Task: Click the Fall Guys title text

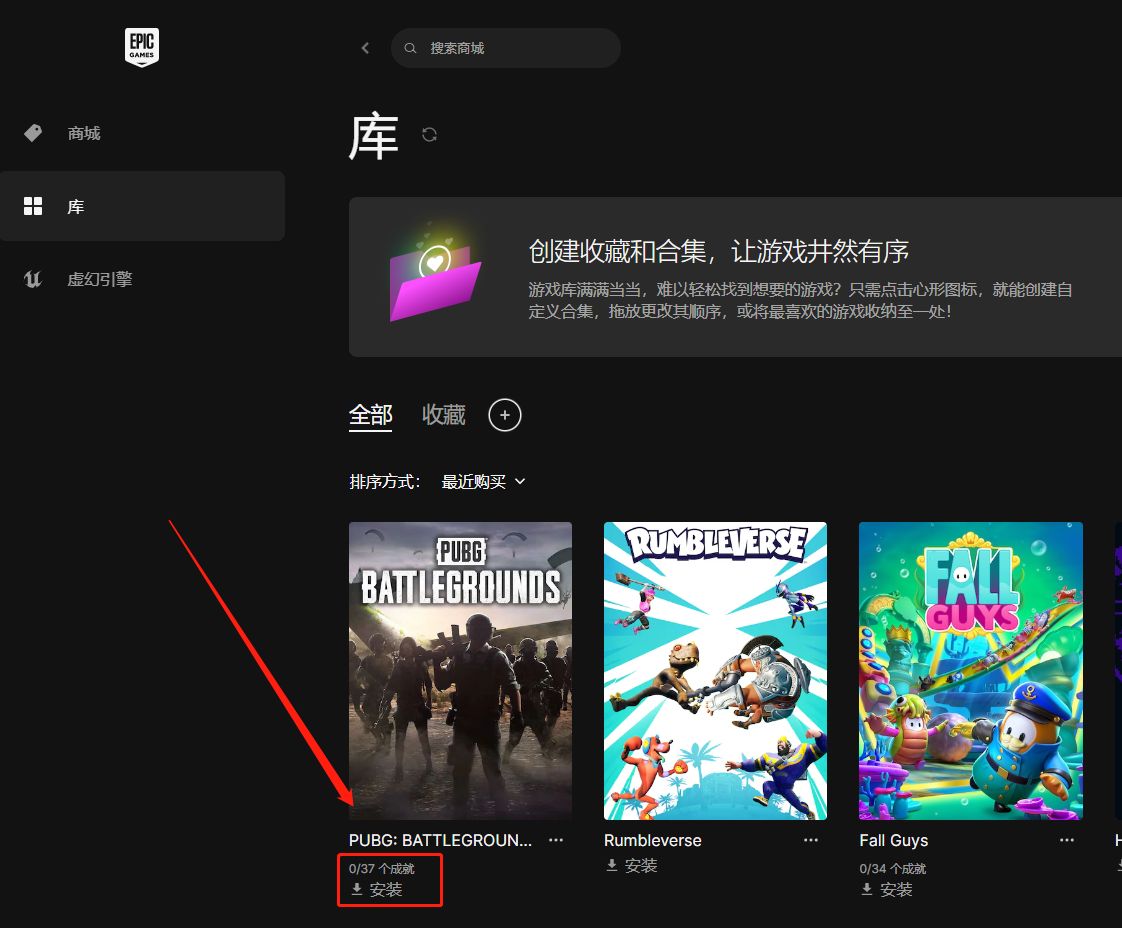Action: [894, 841]
